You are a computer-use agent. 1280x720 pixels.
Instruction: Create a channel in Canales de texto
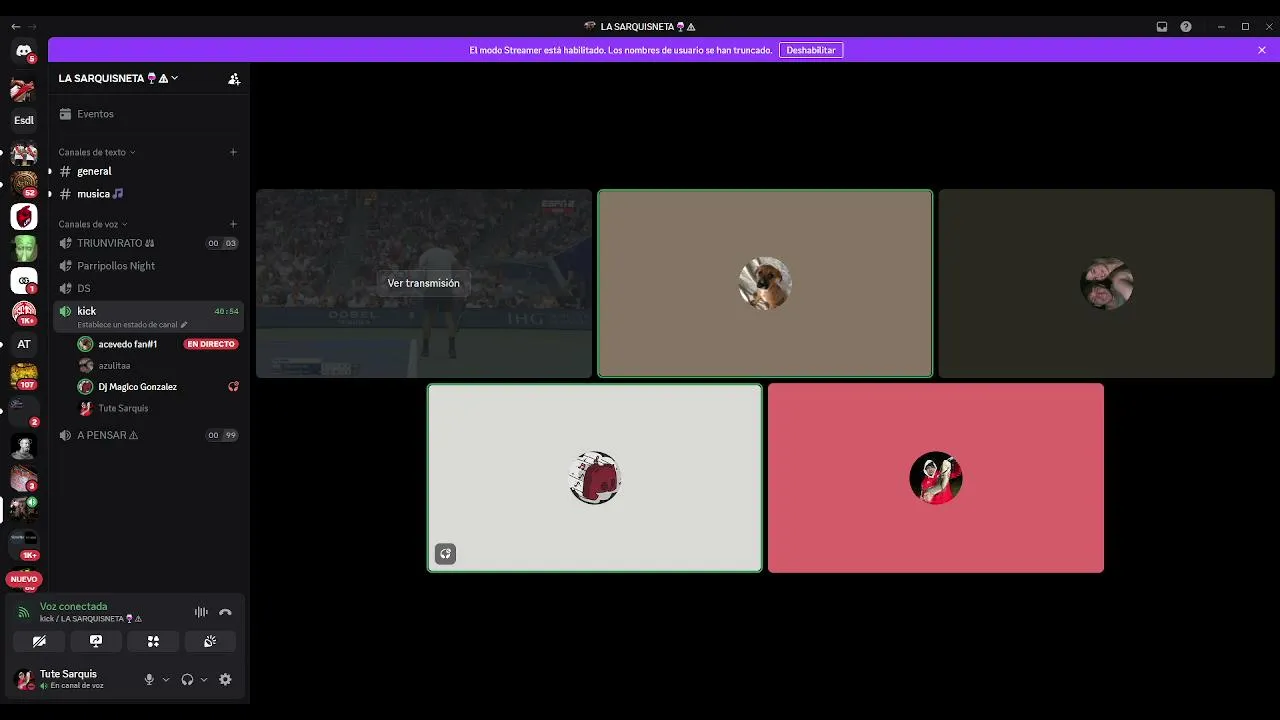click(233, 152)
